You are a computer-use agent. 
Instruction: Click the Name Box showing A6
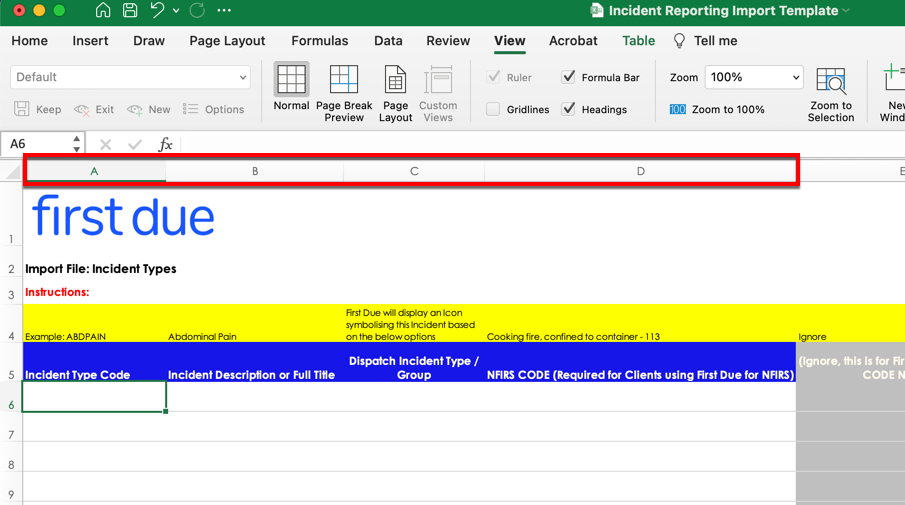pos(37,144)
